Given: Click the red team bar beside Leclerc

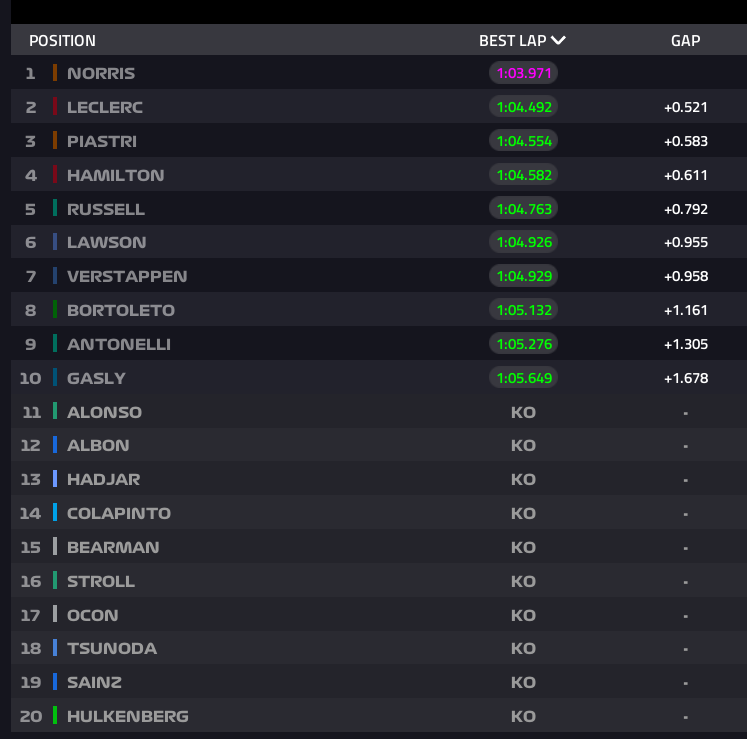Looking at the screenshot, I should (55, 107).
